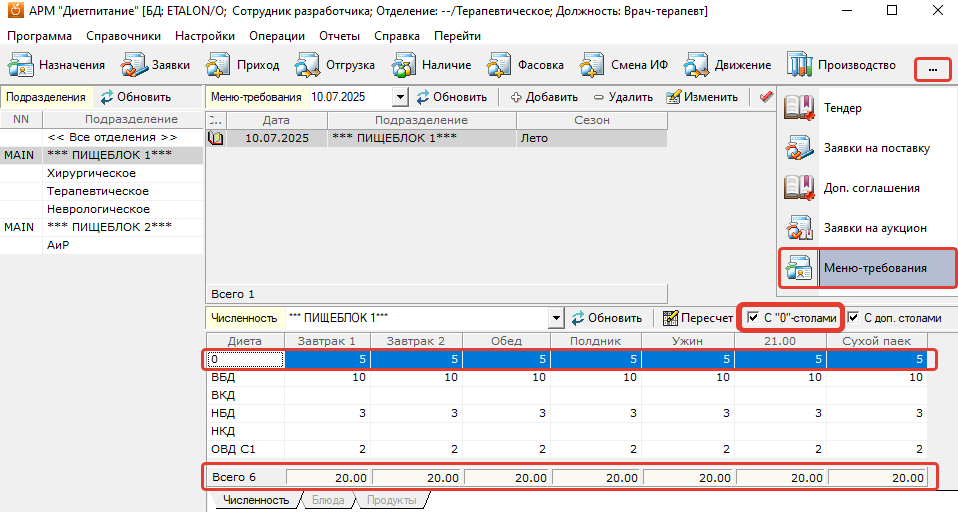The width and height of the screenshot is (958, 512).
Task: Click the Дата column header
Action: 276,120
